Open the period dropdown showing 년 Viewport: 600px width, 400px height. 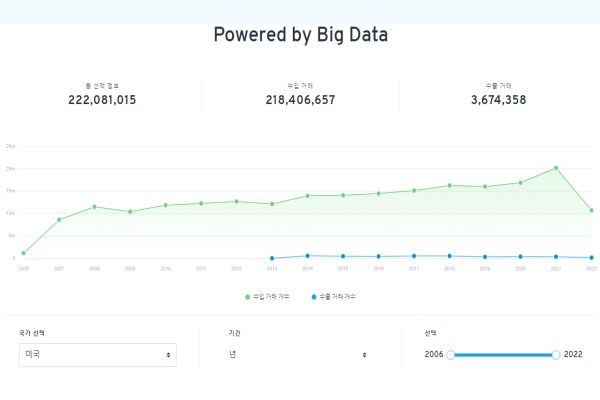coord(298,355)
